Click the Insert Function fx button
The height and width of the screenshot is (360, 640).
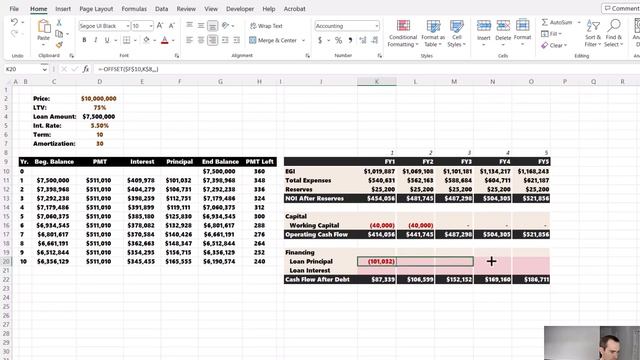click(86, 69)
